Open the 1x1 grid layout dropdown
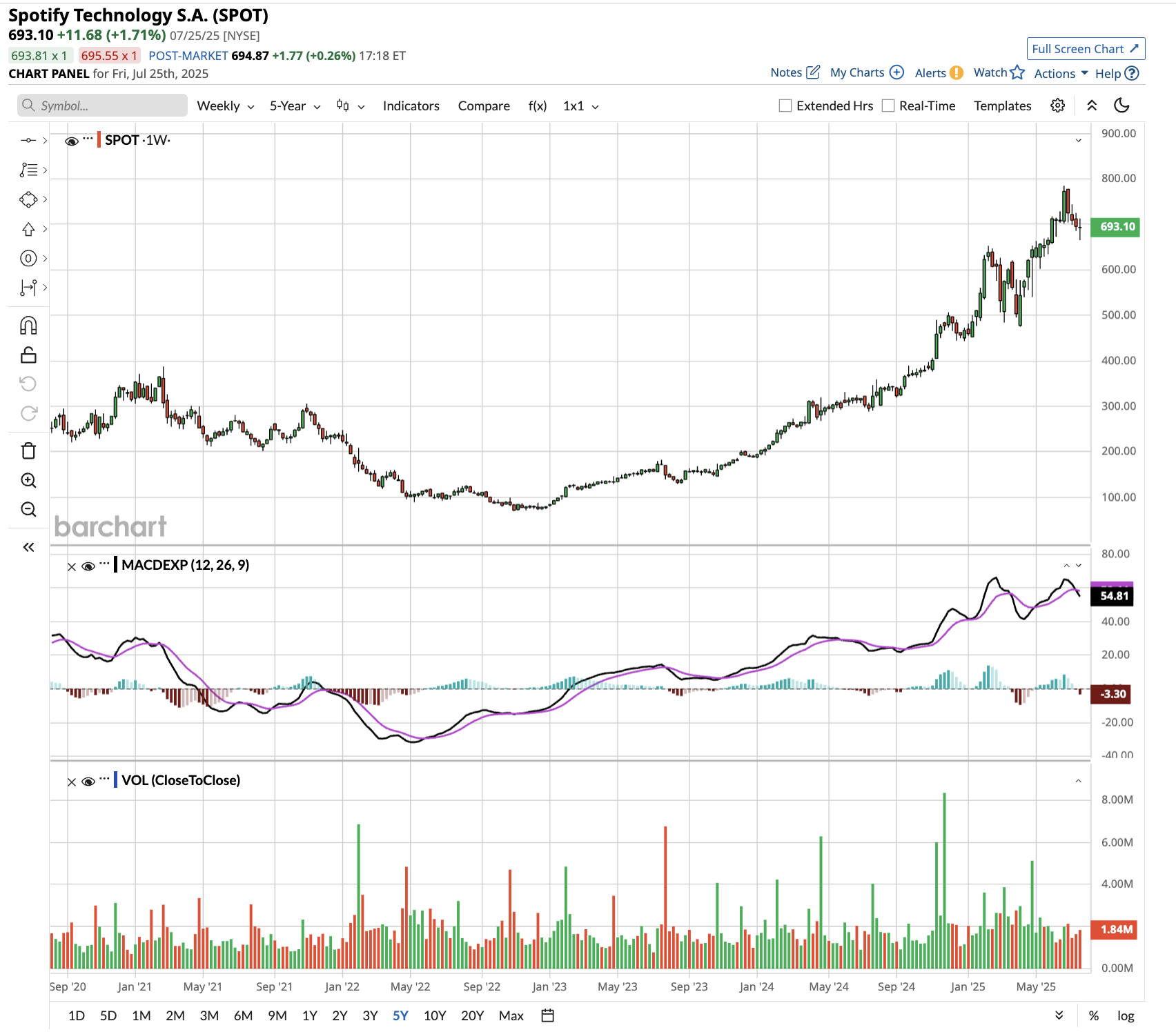This screenshot has width=1176, height=1032. (x=580, y=106)
